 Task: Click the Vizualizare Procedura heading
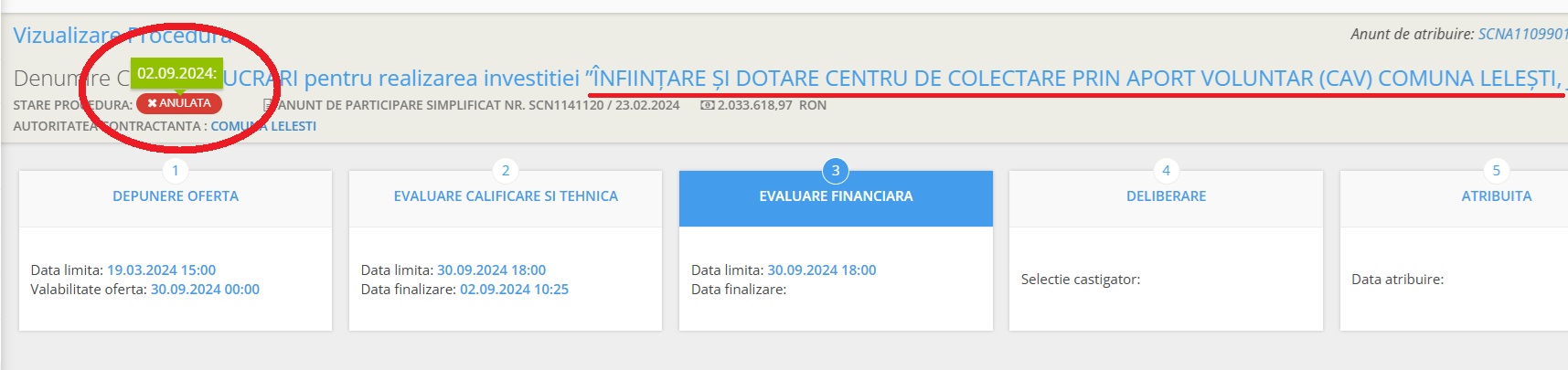pyautogui.click(x=123, y=36)
